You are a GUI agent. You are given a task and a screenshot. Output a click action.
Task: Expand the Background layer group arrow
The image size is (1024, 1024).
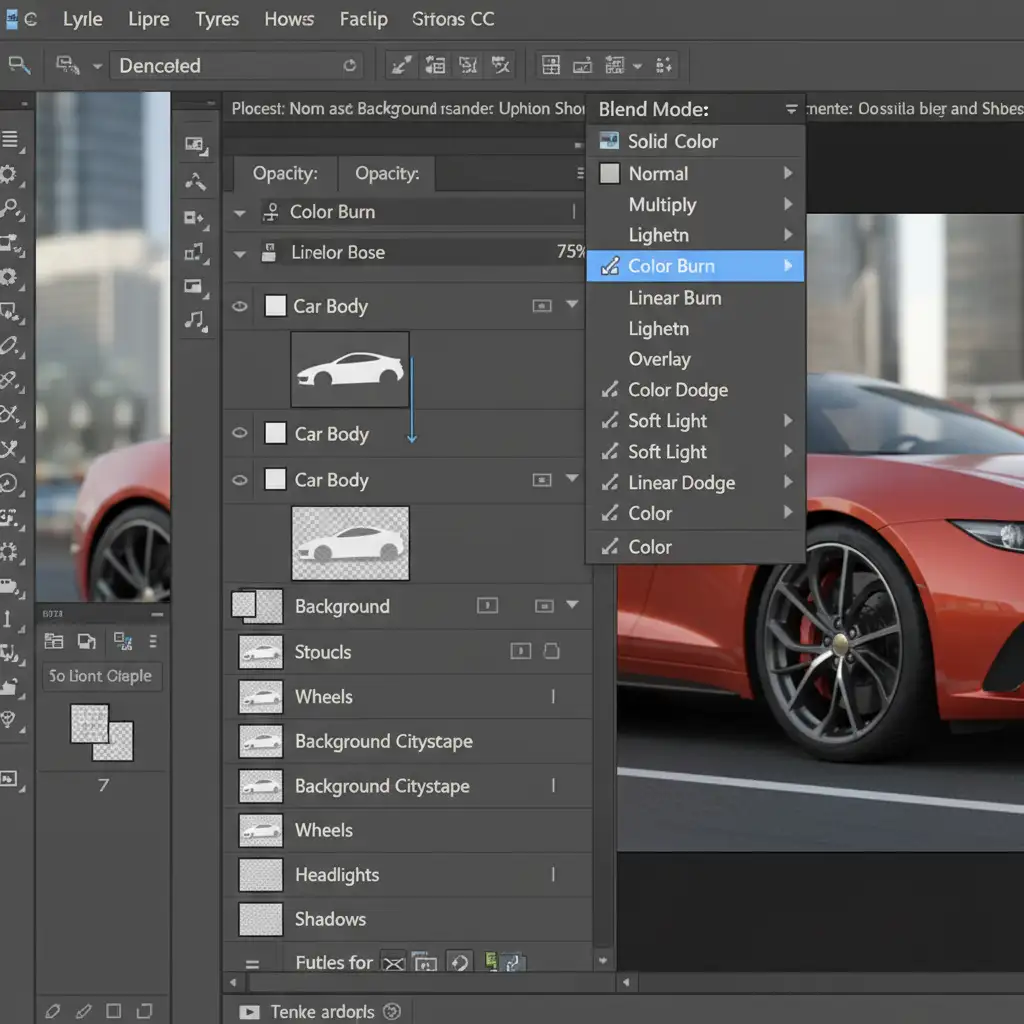tap(573, 605)
